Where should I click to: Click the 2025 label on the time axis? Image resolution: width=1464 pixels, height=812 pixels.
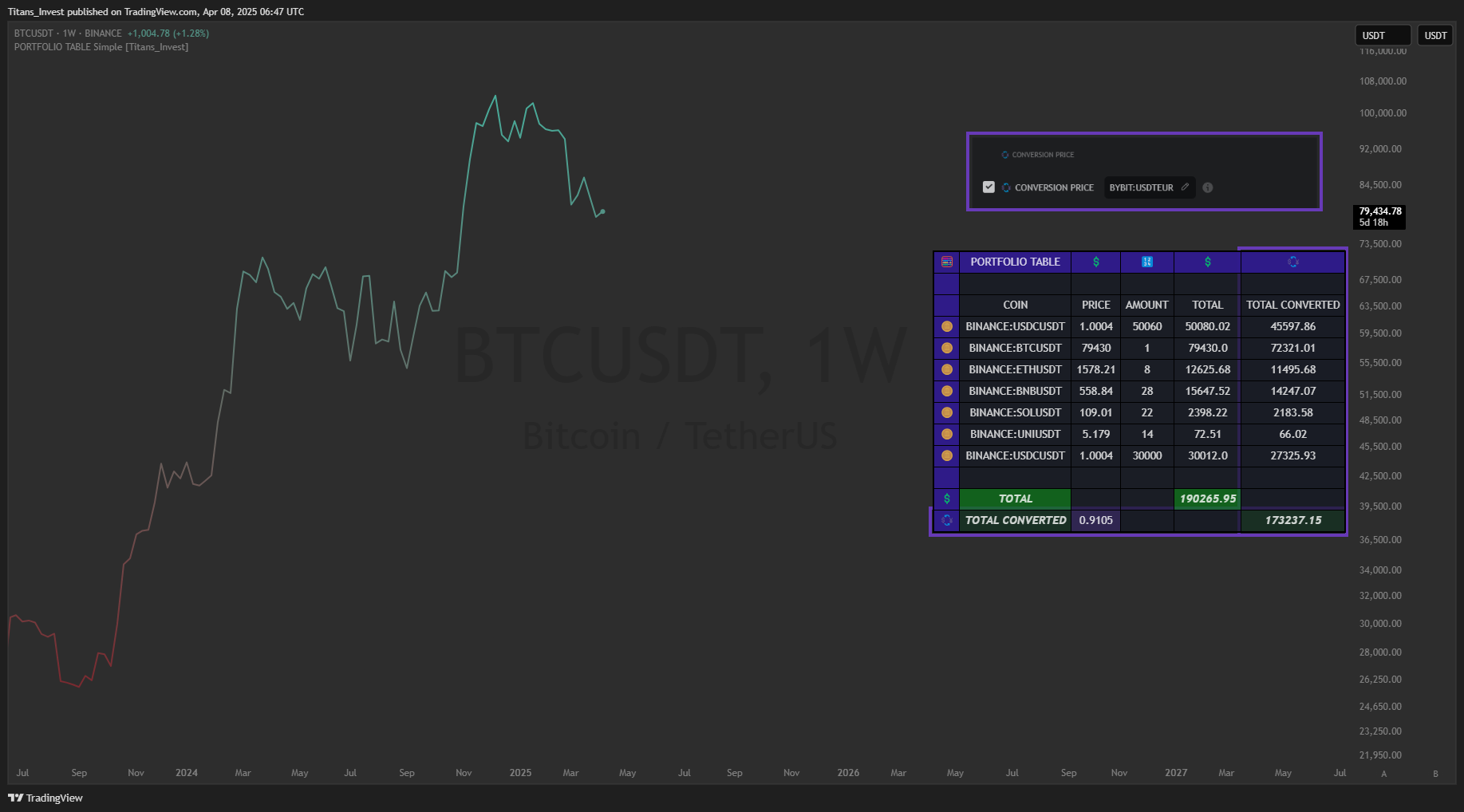520,773
